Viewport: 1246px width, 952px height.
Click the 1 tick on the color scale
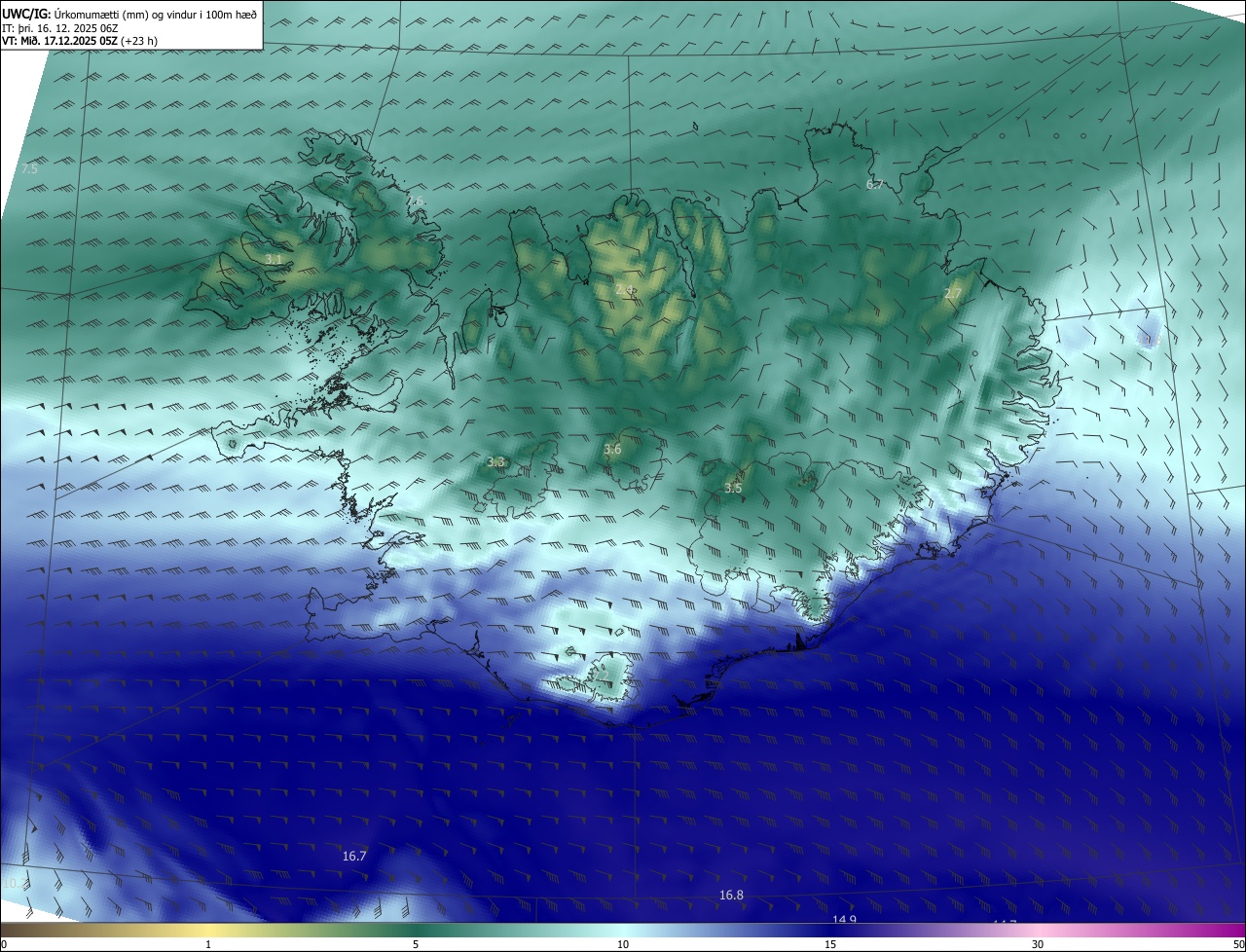[208, 944]
